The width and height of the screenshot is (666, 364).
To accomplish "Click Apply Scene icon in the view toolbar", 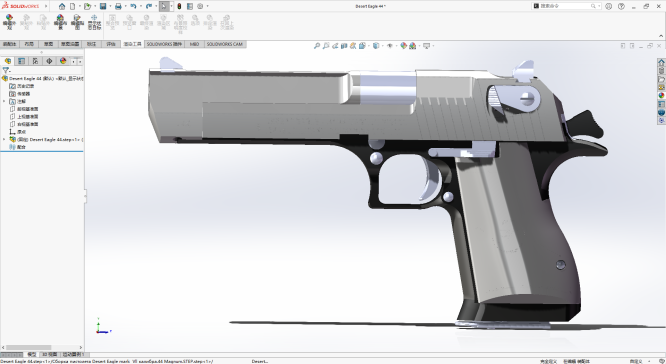I will (x=412, y=46).
